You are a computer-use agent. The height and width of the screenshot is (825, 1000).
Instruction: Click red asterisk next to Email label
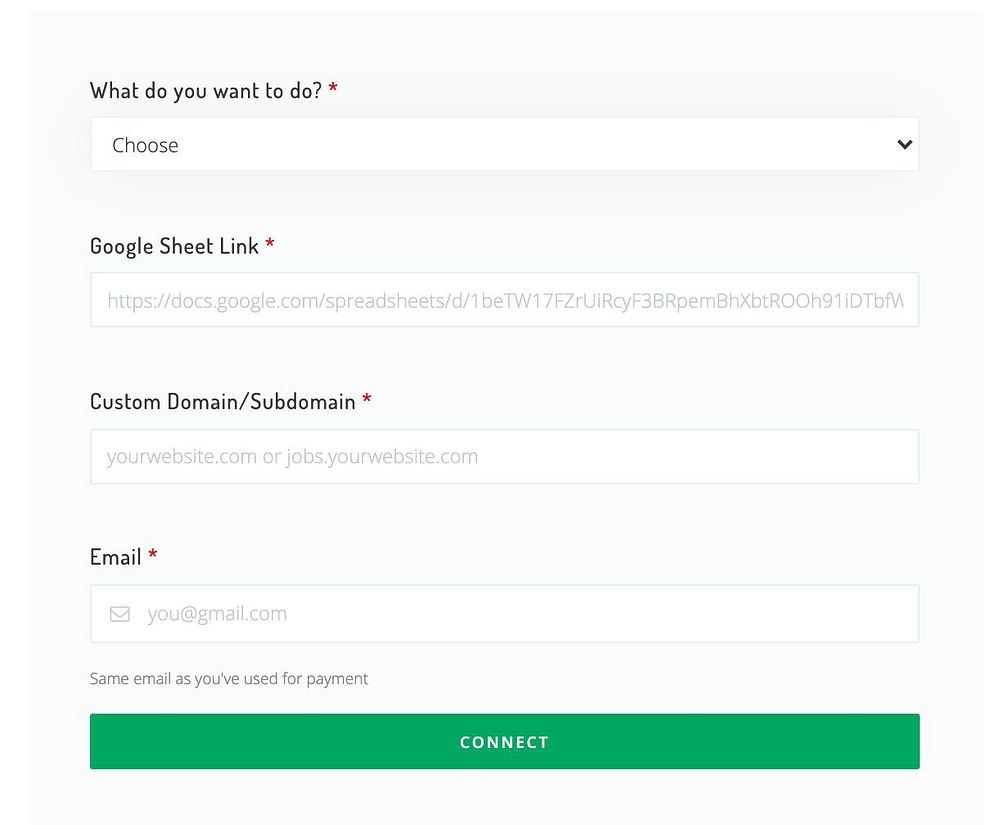click(153, 556)
